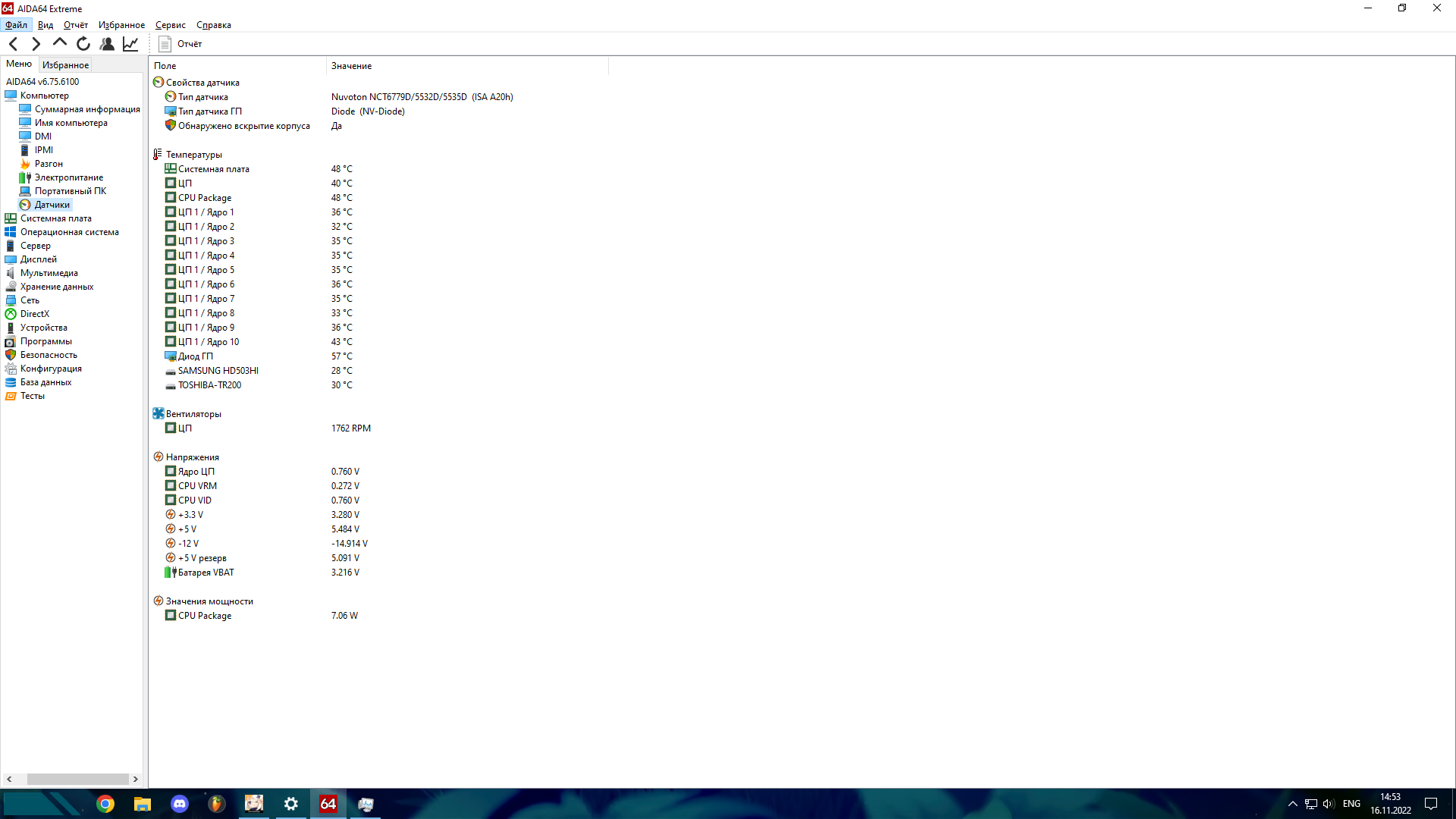
Task: Expand the Хранение данных node
Action: tap(57, 287)
